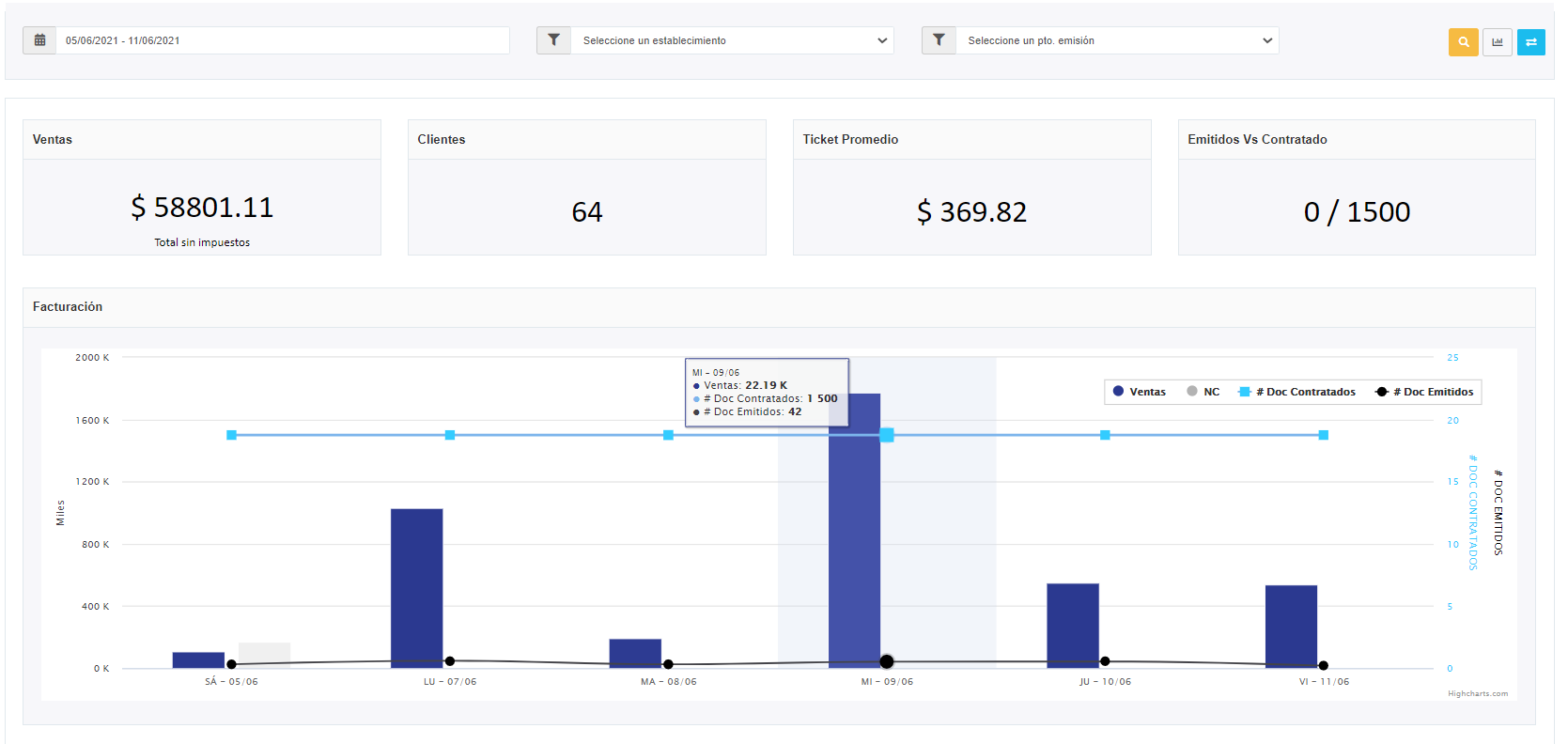Click the filter funnel icon for establecimiento

553,40
